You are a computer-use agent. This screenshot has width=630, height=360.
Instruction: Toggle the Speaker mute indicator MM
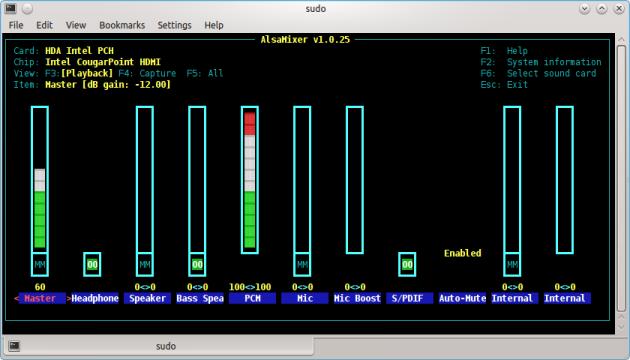145,265
